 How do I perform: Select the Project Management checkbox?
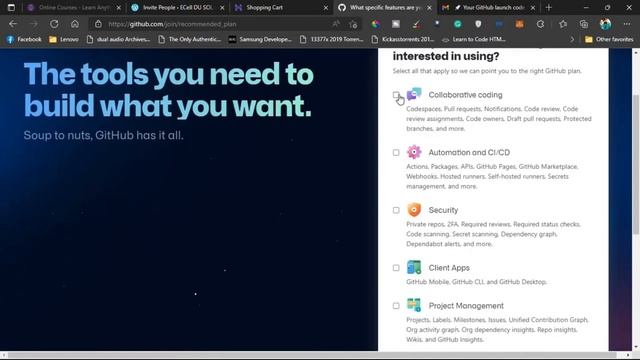point(396,306)
